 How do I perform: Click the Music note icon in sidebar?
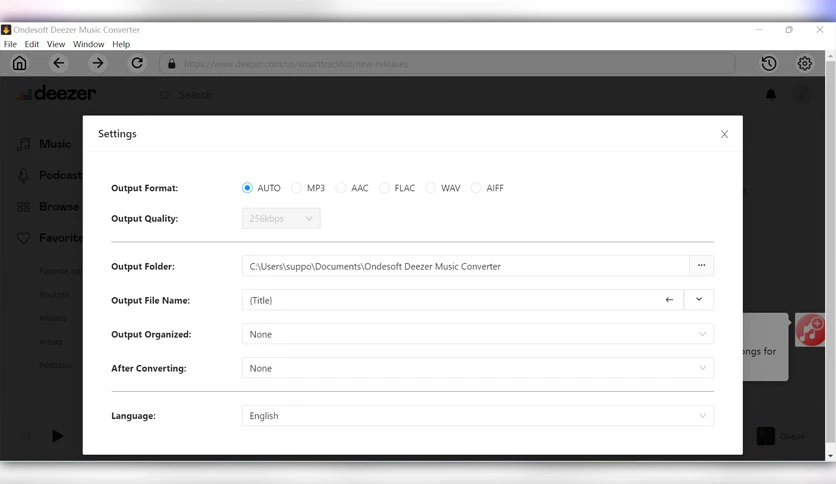(x=23, y=144)
